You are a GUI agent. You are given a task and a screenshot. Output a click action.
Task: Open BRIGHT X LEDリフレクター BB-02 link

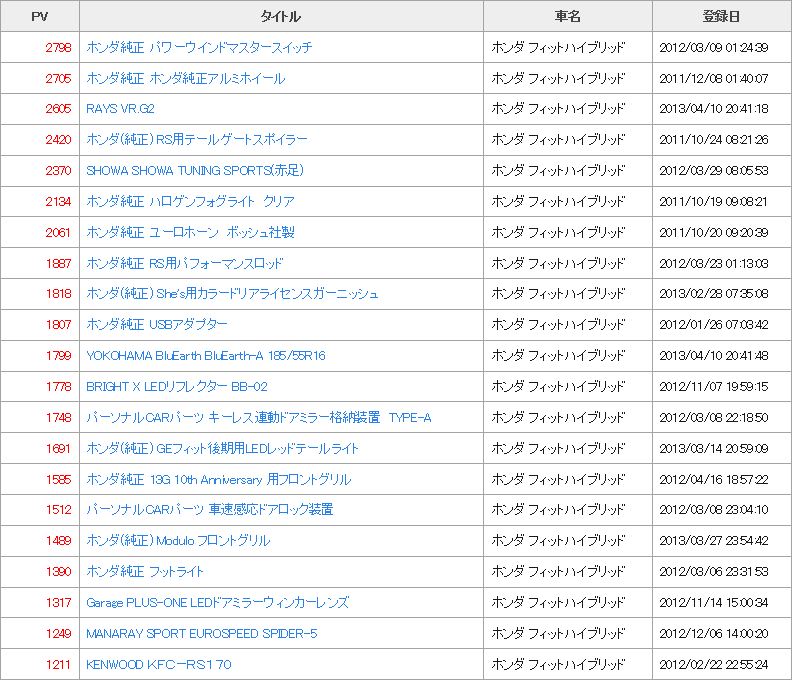(177, 386)
